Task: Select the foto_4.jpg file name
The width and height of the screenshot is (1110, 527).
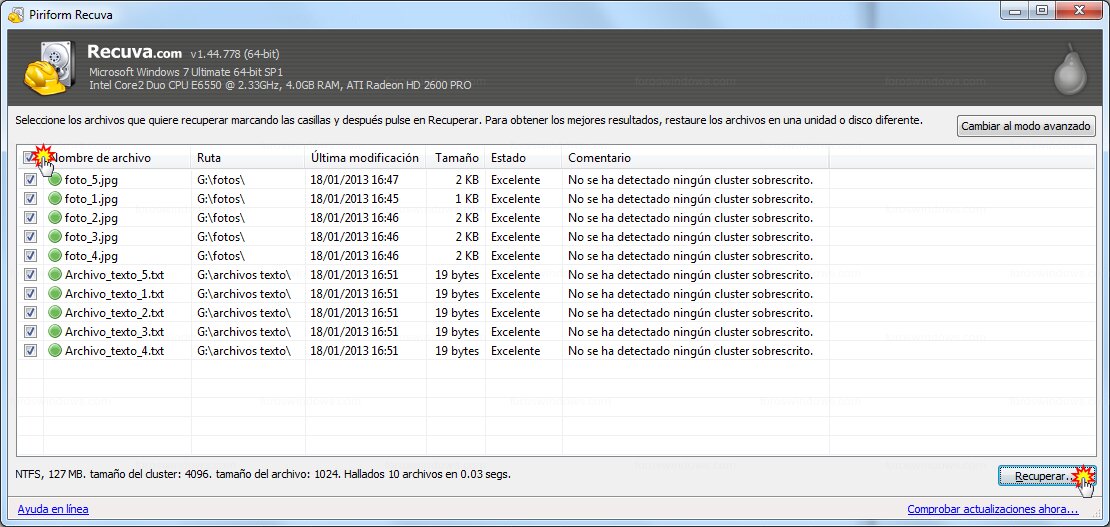Action: coord(91,256)
